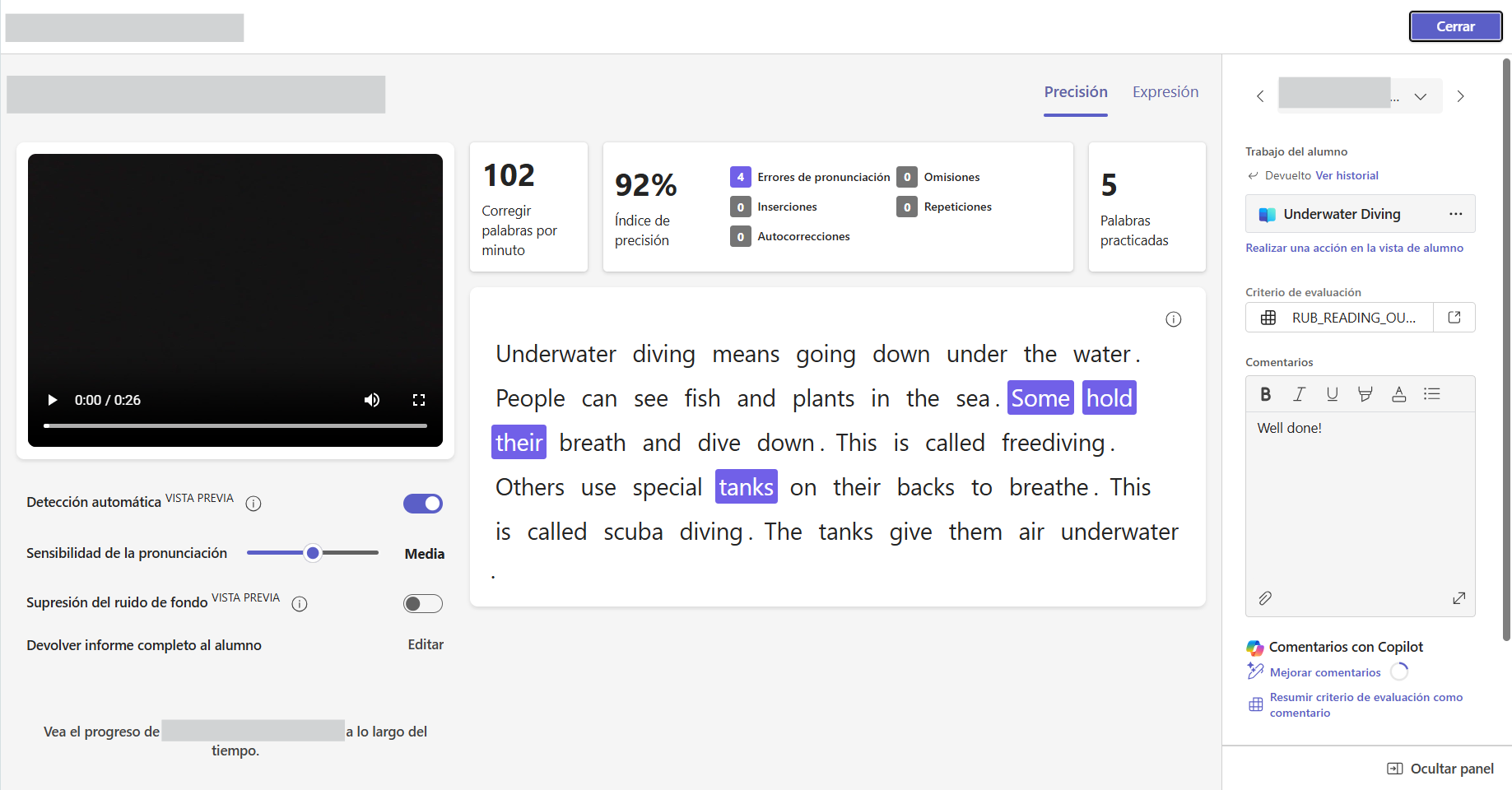Screen dimensions: 1512x790
Task: Select the Precisión tab
Action: tap(1076, 92)
